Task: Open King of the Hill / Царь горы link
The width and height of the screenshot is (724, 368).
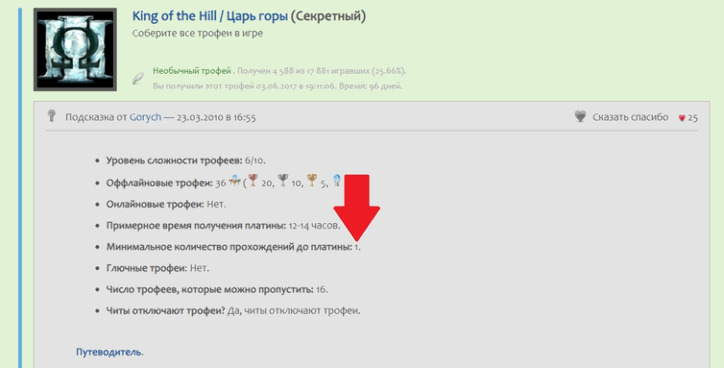Action: click(210, 16)
